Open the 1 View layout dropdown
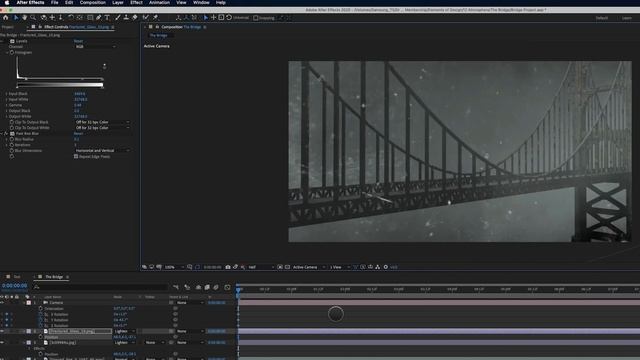Viewport: 640px width, 360px height. (x=340, y=267)
